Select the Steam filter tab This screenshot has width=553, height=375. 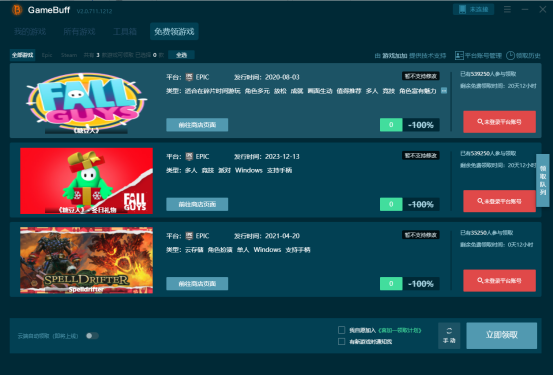[69, 55]
